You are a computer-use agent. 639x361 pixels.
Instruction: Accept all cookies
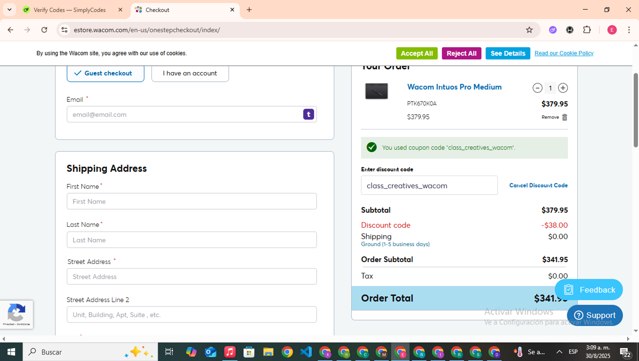tap(416, 53)
